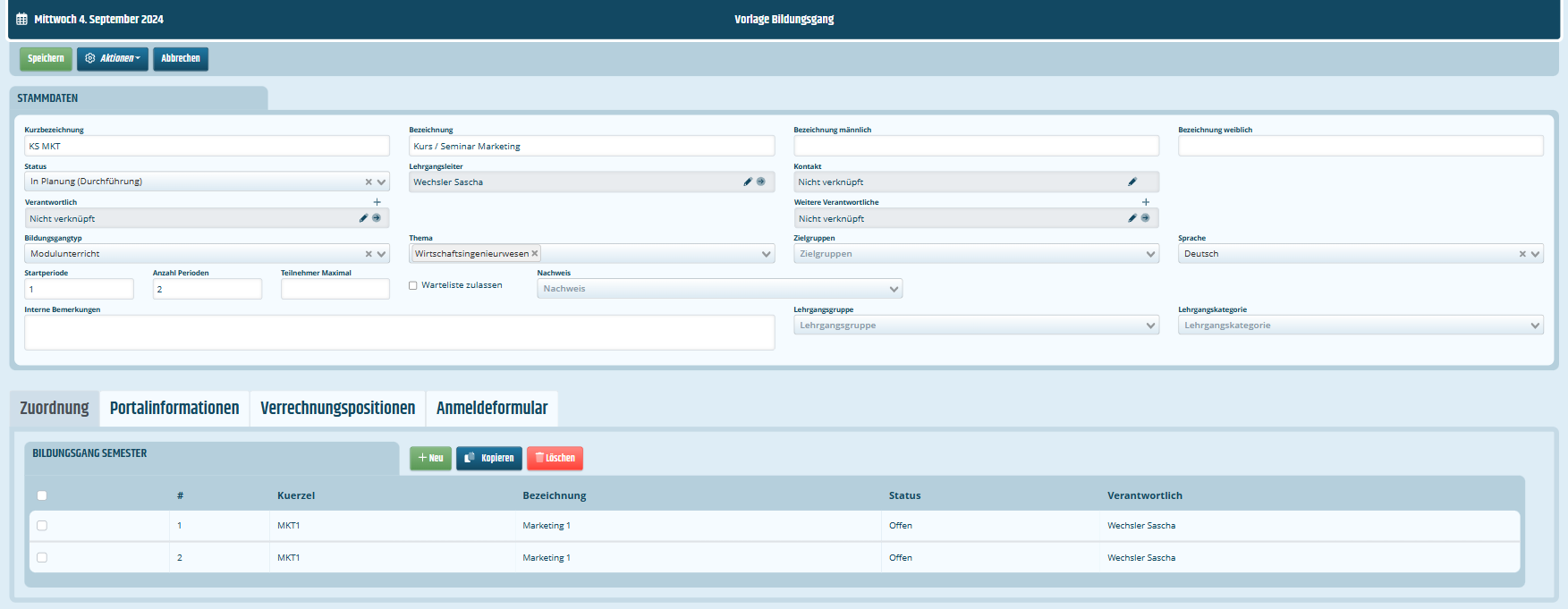Open Weitere Verantwortliche via arrow icon
The height and width of the screenshot is (609, 1568).
pos(1146,218)
